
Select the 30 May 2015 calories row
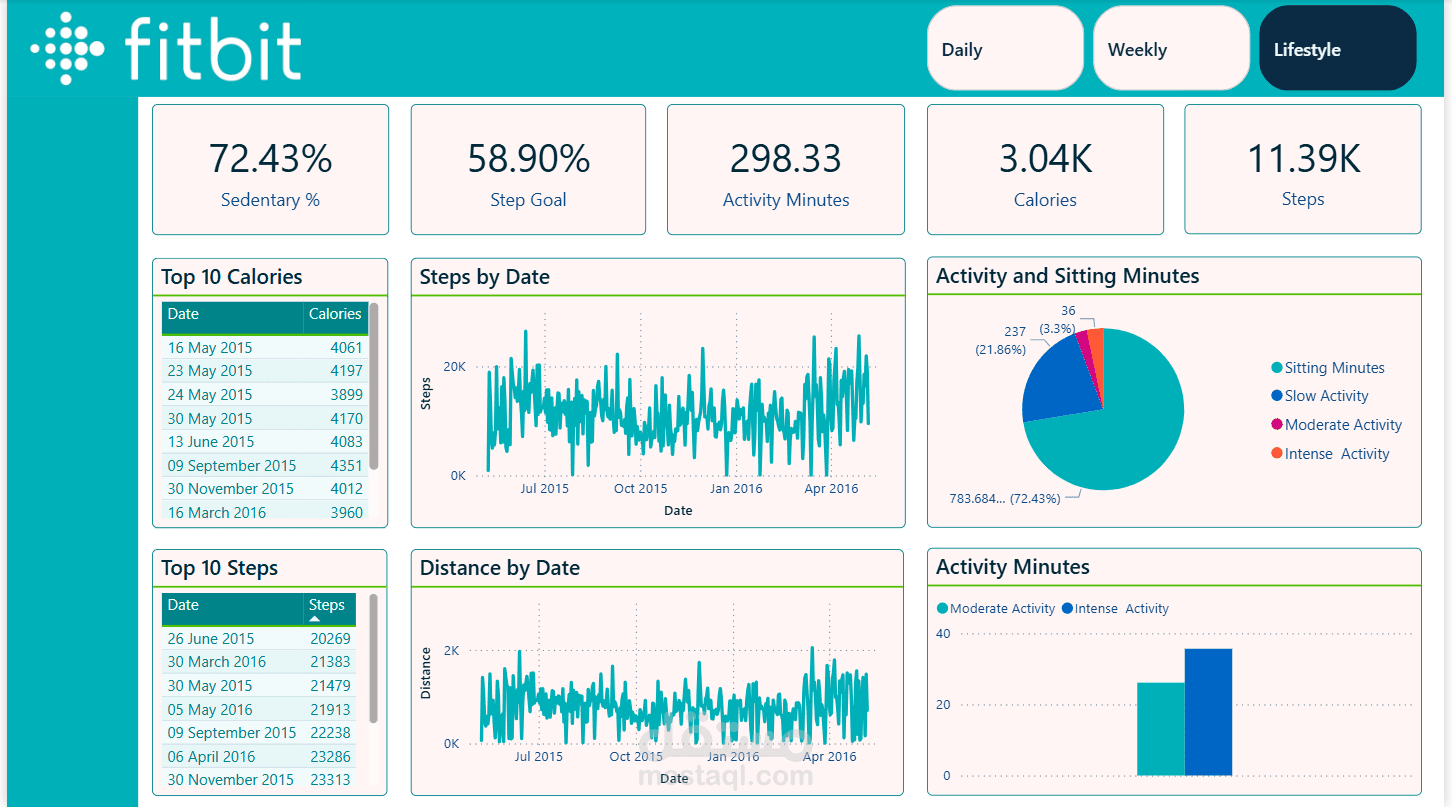click(265, 418)
